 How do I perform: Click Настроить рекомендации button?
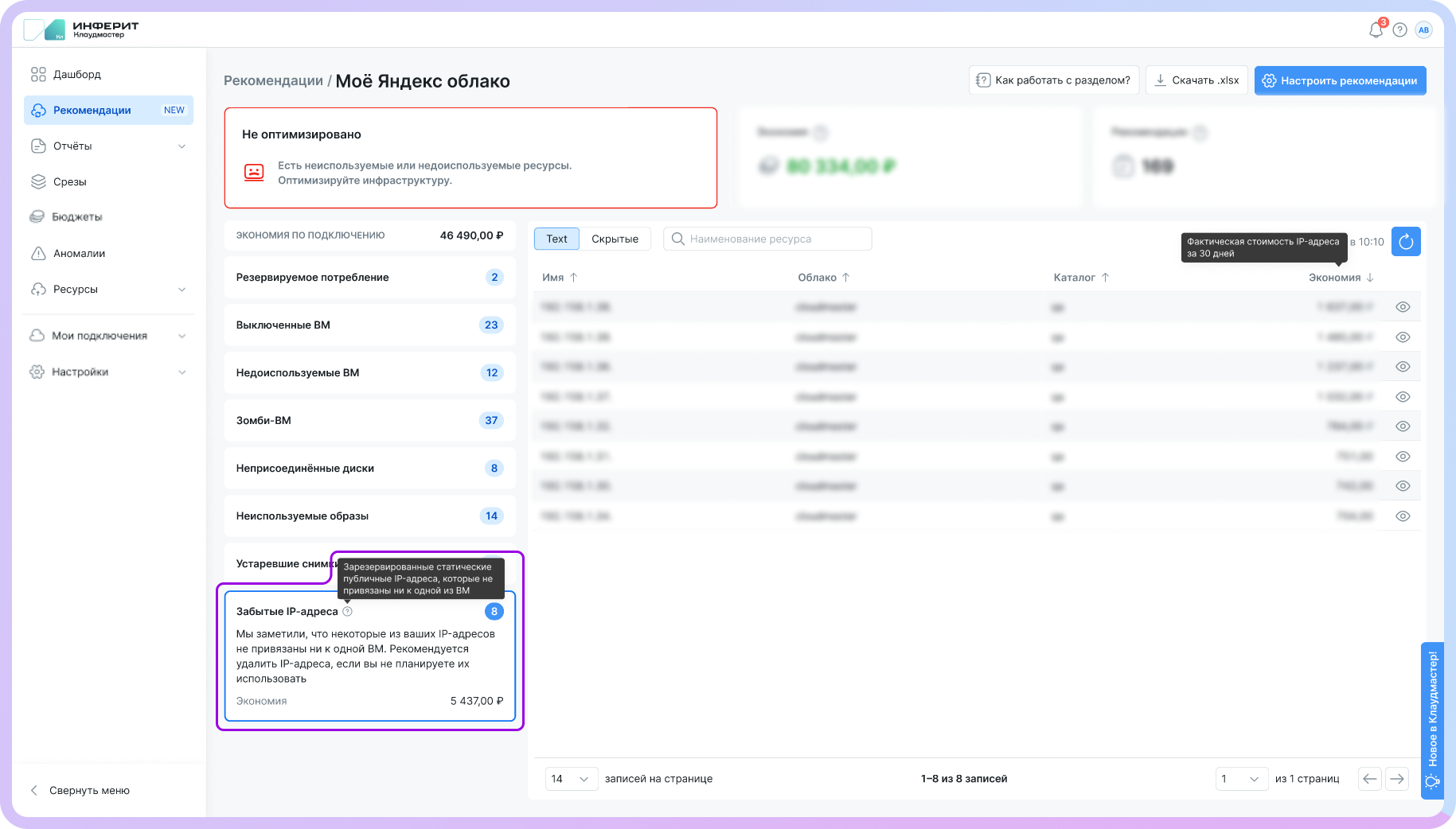click(x=1340, y=80)
